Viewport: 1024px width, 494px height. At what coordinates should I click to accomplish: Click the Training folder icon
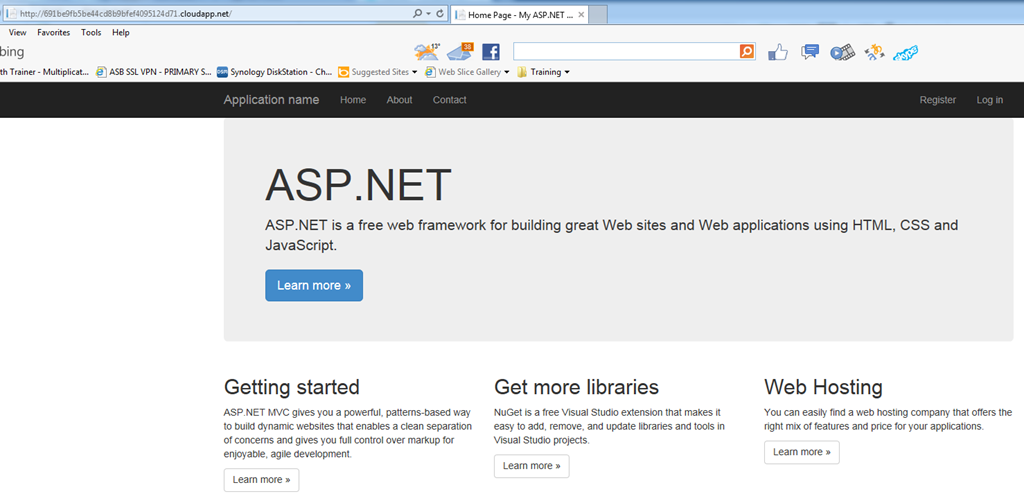pyautogui.click(x=522, y=72)
